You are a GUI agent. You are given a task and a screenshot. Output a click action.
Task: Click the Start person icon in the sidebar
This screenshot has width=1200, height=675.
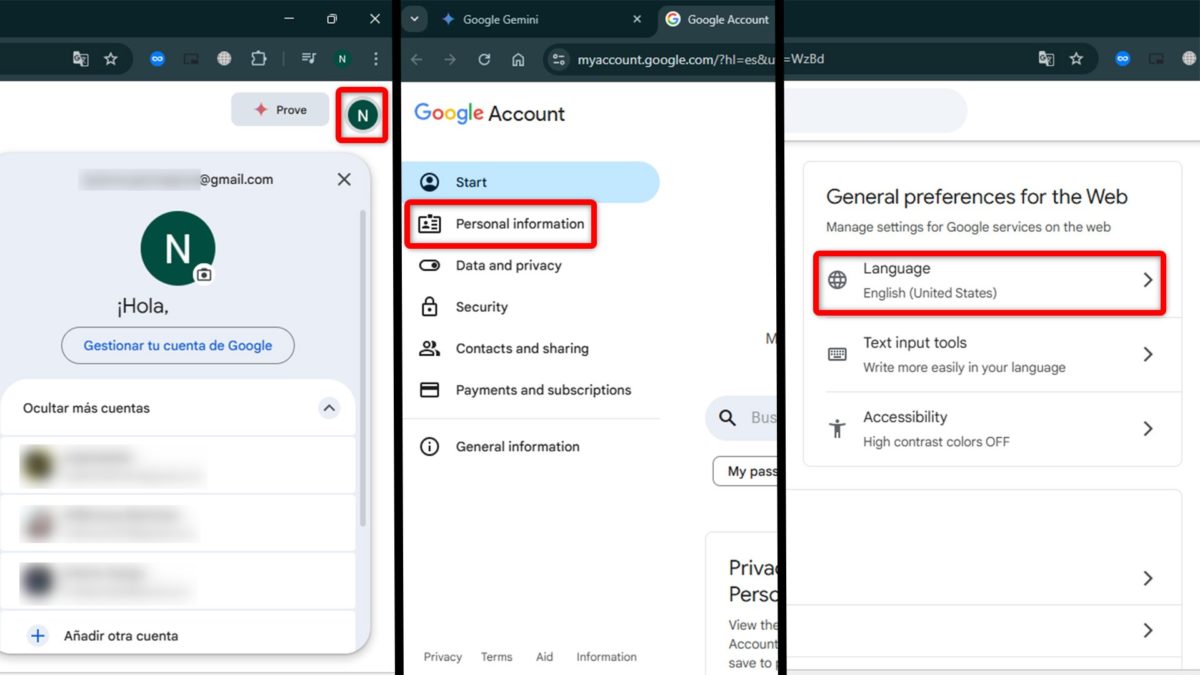[x=429, y=182]
